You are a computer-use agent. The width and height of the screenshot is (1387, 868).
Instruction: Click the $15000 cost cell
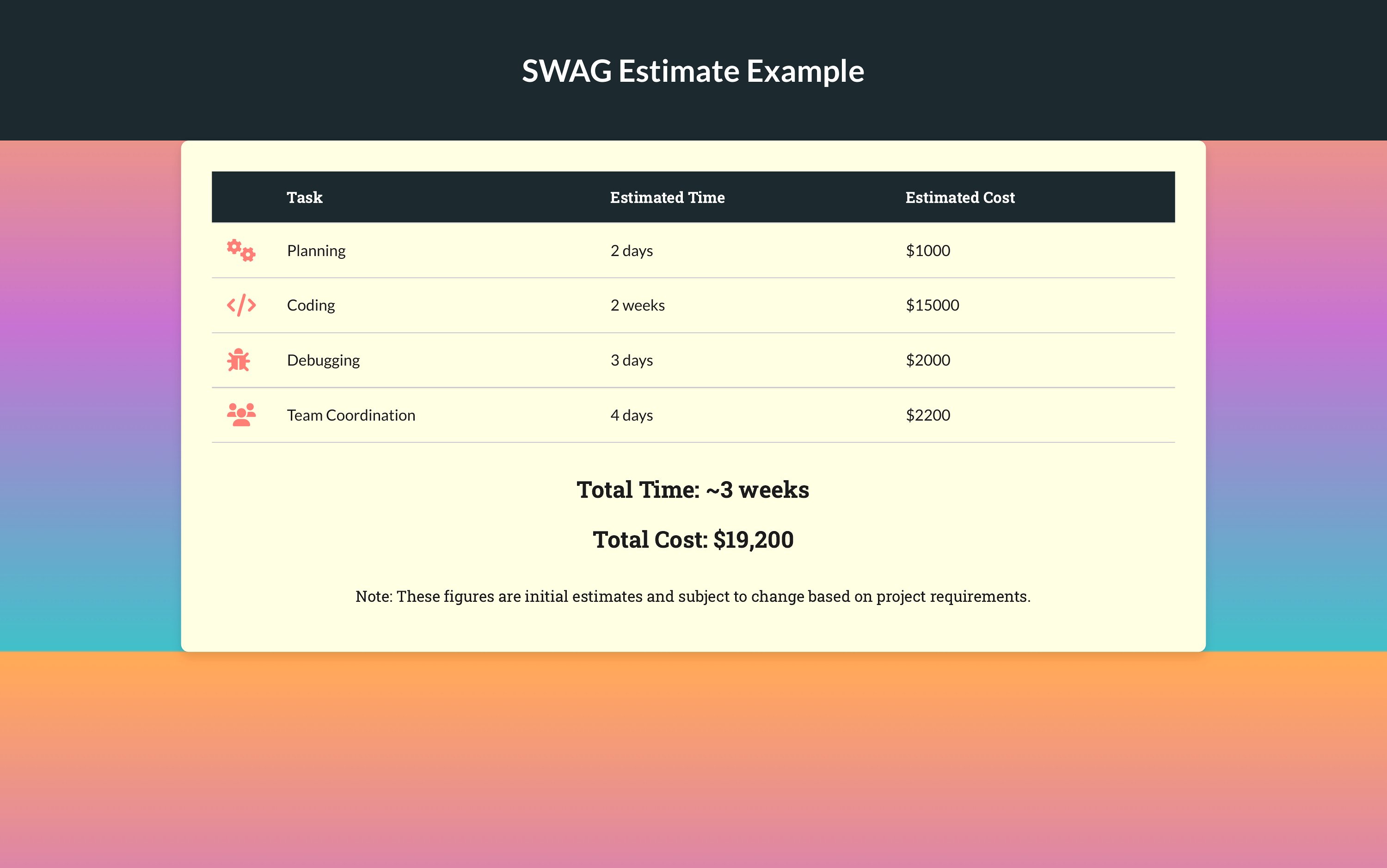(x=933, y=306)
